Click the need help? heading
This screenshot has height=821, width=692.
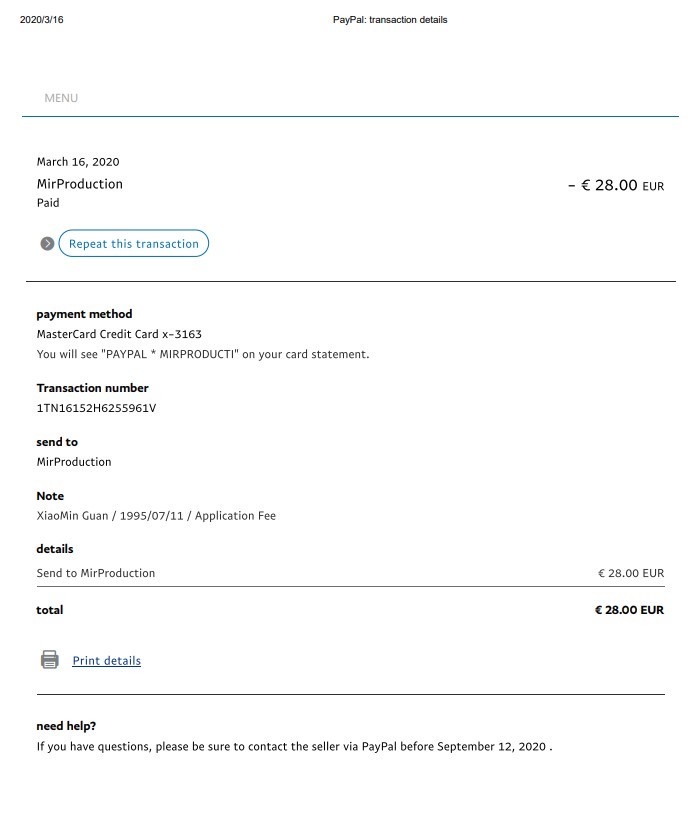pyautogui.click(x=66, y=726)
